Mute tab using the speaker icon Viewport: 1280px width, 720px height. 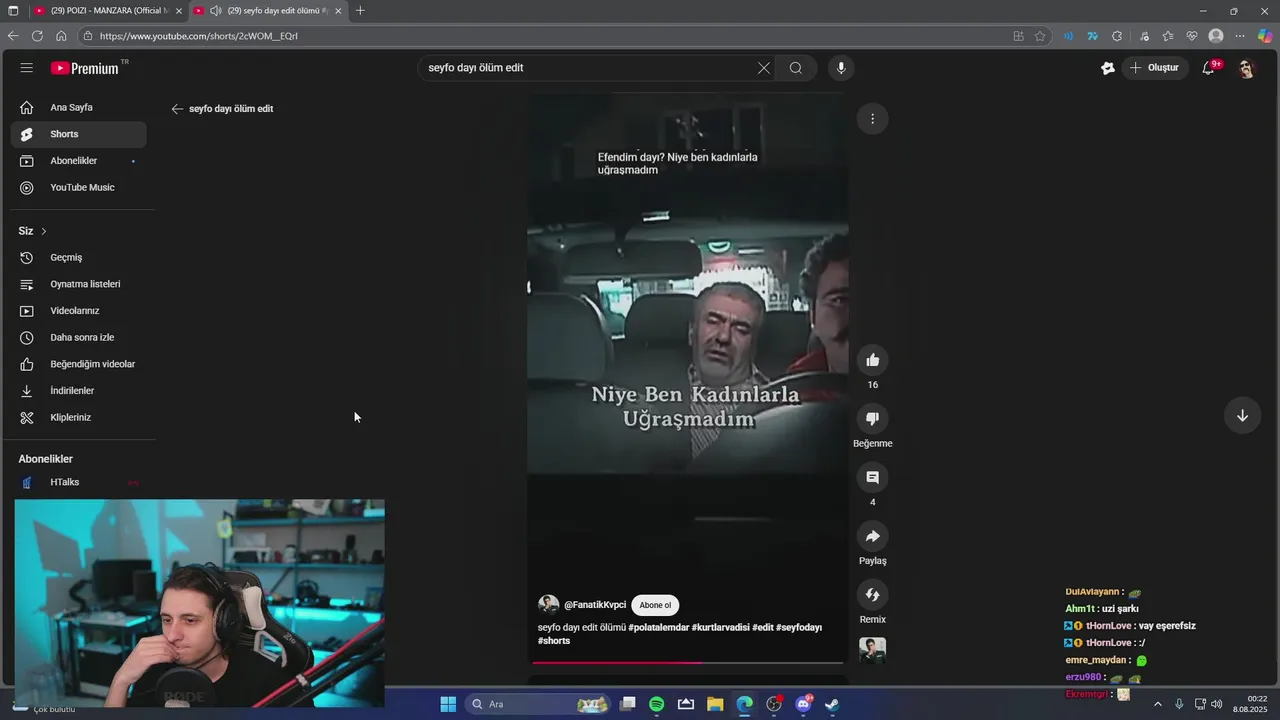click(x=216, y=11)
